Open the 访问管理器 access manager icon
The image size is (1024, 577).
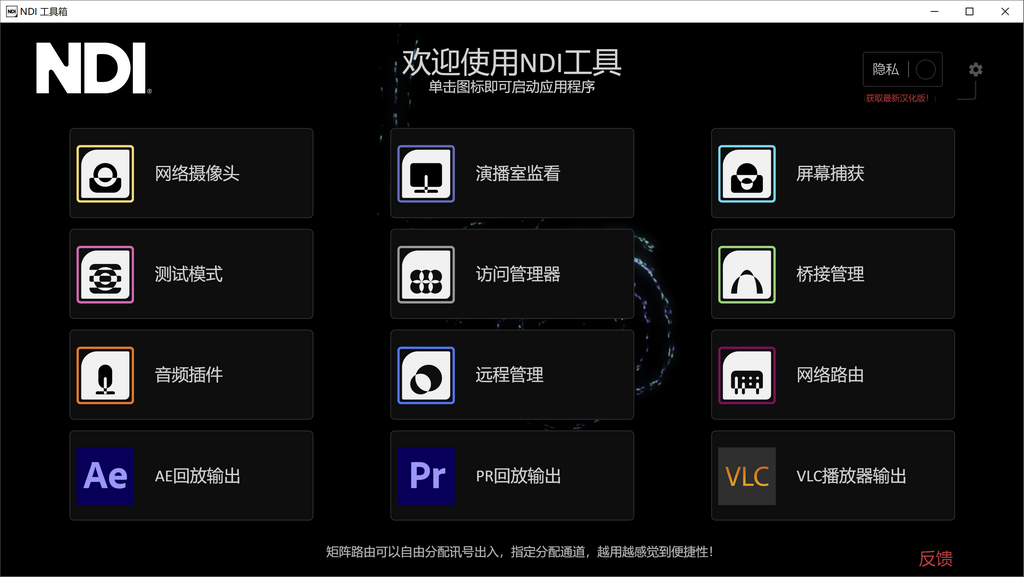(426, 275)
